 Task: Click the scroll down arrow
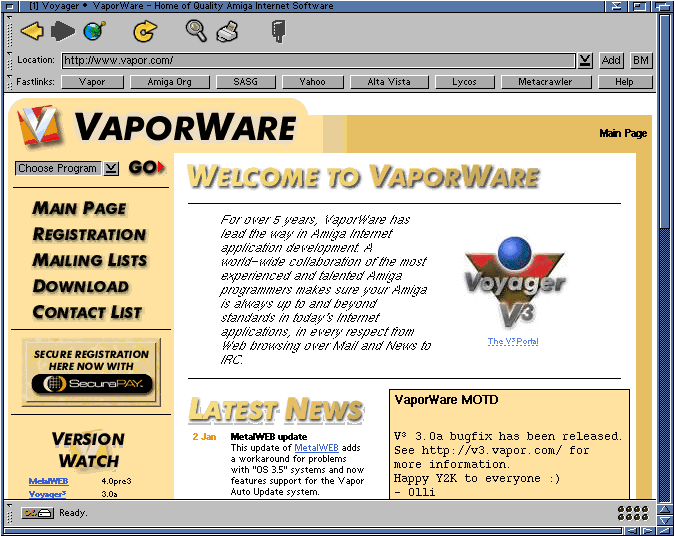[x=665, y=521]
